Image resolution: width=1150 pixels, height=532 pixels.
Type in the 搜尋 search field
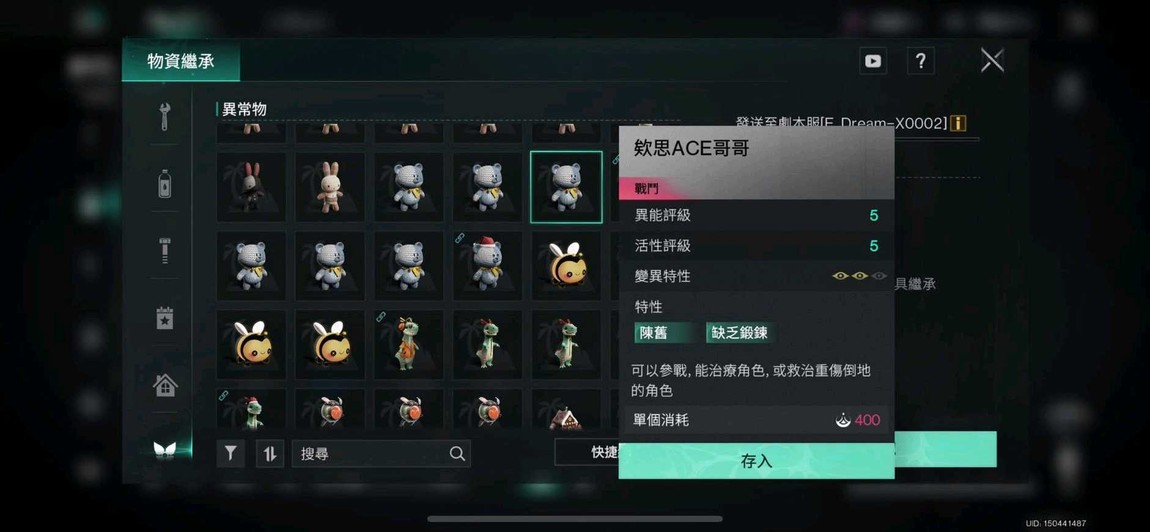click(381, 453)
